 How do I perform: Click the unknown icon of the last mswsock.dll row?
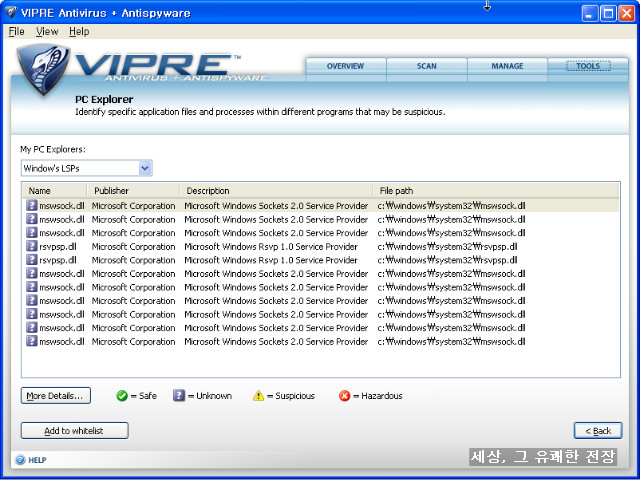tap(32, 341)
